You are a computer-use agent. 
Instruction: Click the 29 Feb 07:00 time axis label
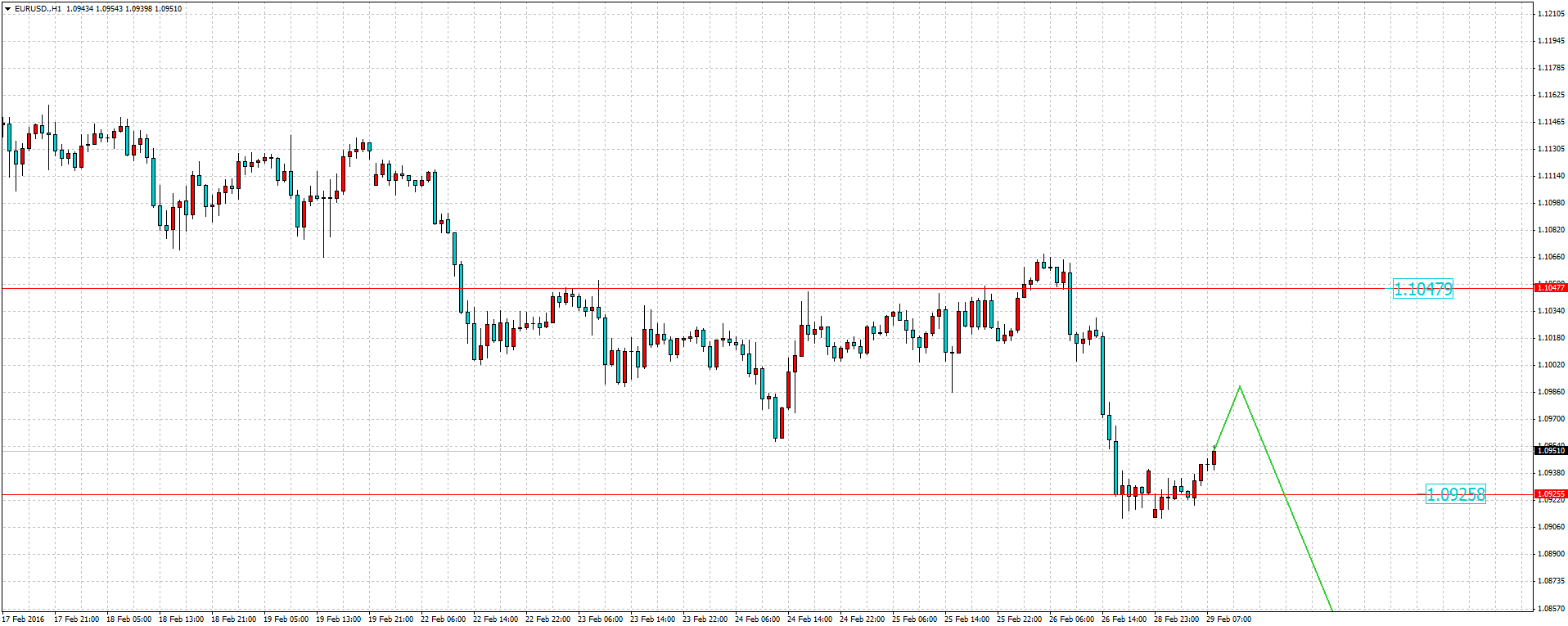pyautogui.click(x=1228, y=619)
